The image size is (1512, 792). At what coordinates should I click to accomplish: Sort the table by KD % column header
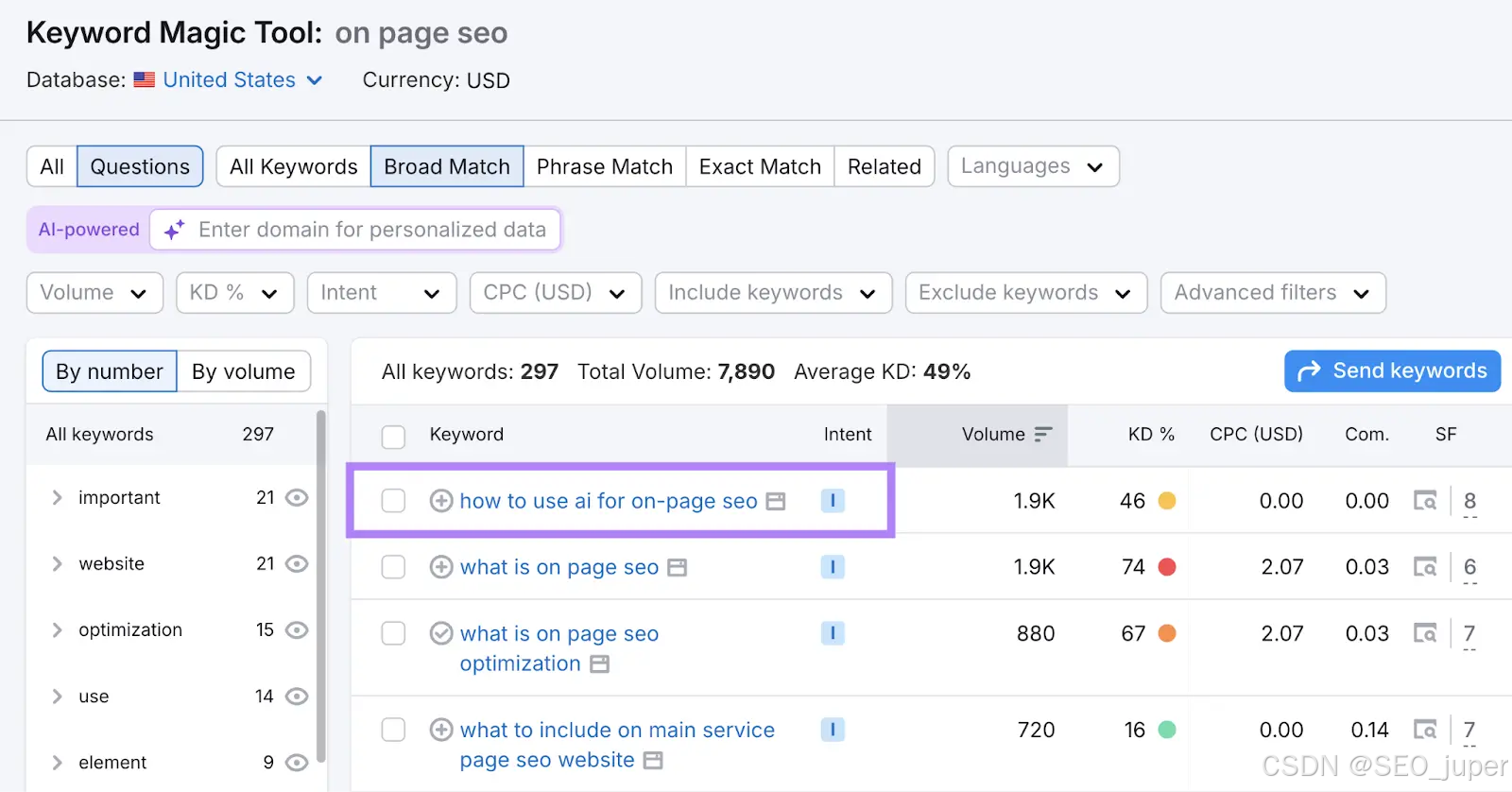tap(1151, 435)
